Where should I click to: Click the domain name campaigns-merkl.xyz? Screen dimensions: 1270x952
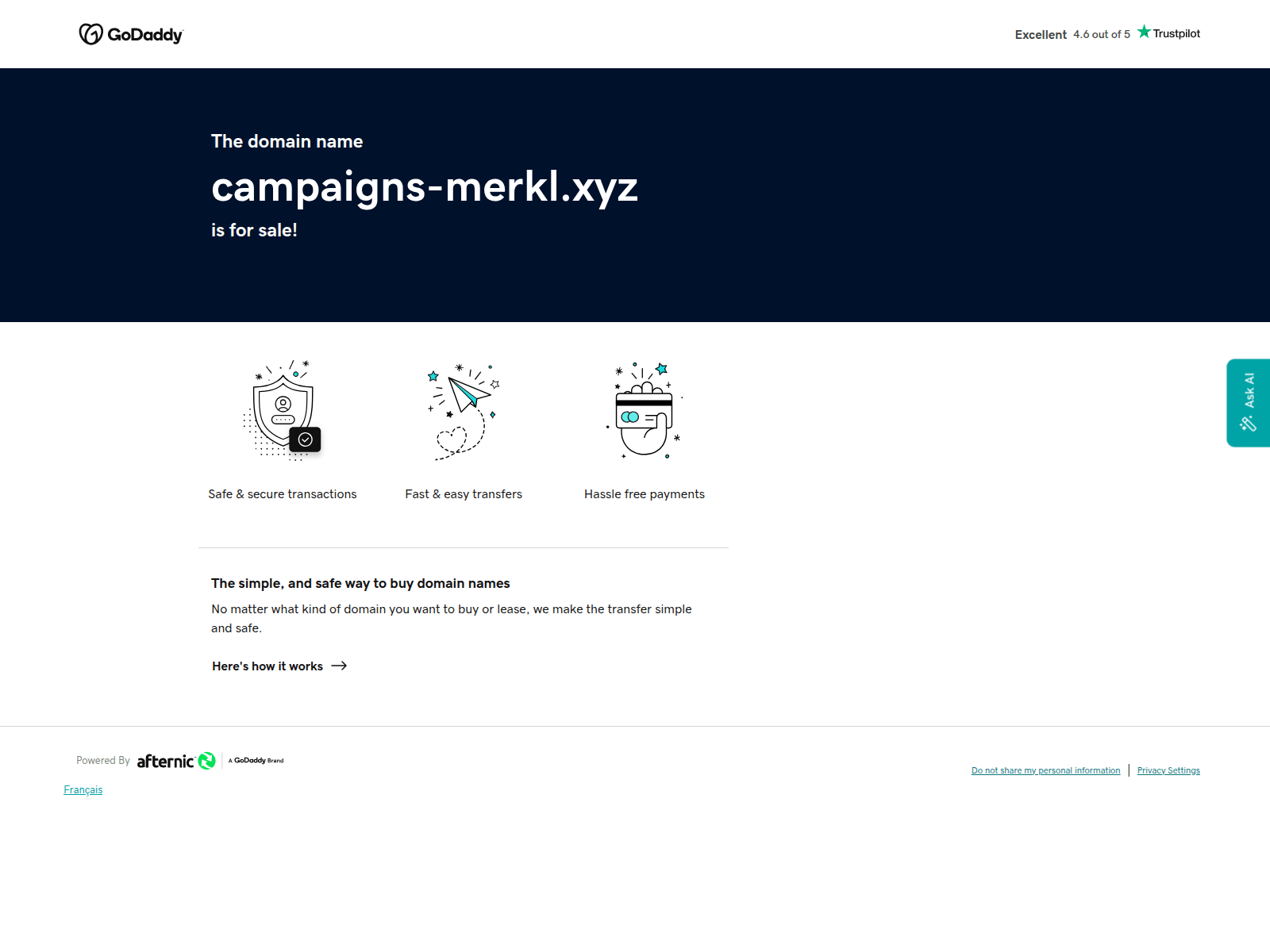point(425,188)
